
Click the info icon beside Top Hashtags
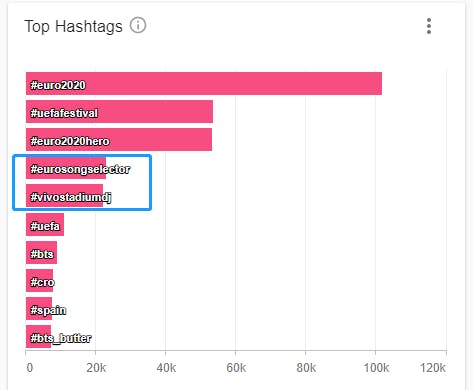138,25
